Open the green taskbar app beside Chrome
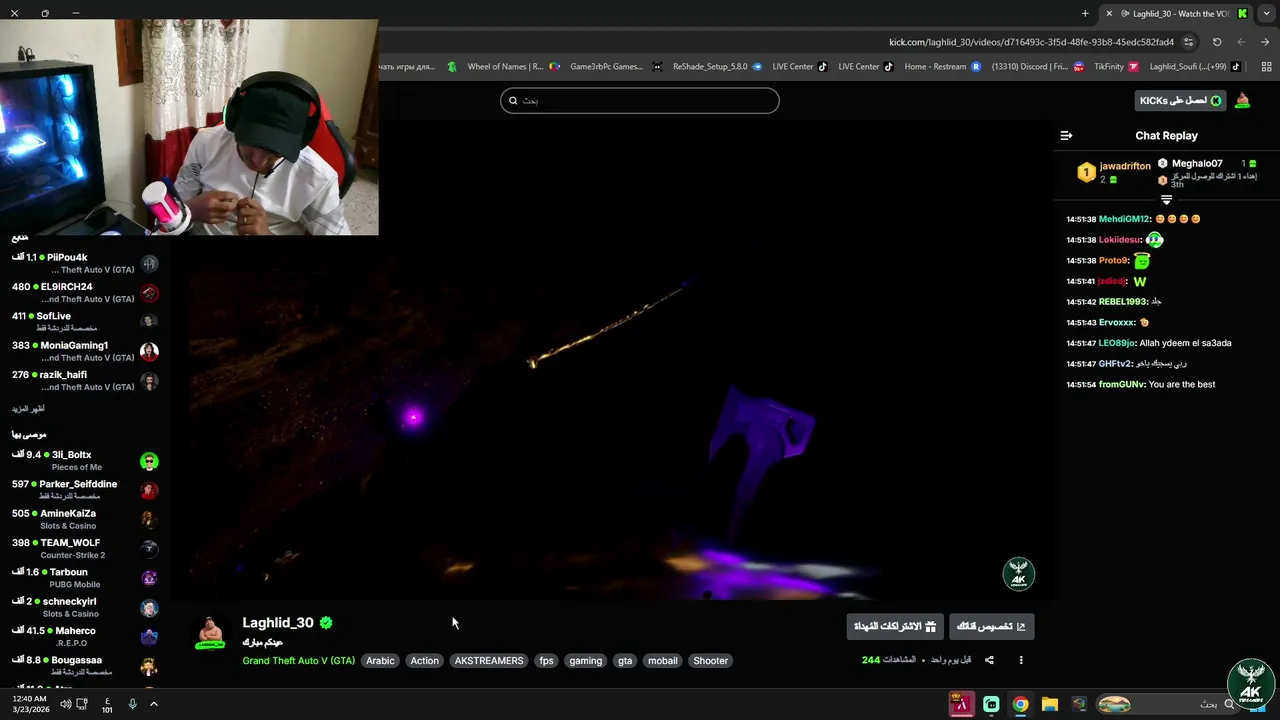 click(991, 704)
